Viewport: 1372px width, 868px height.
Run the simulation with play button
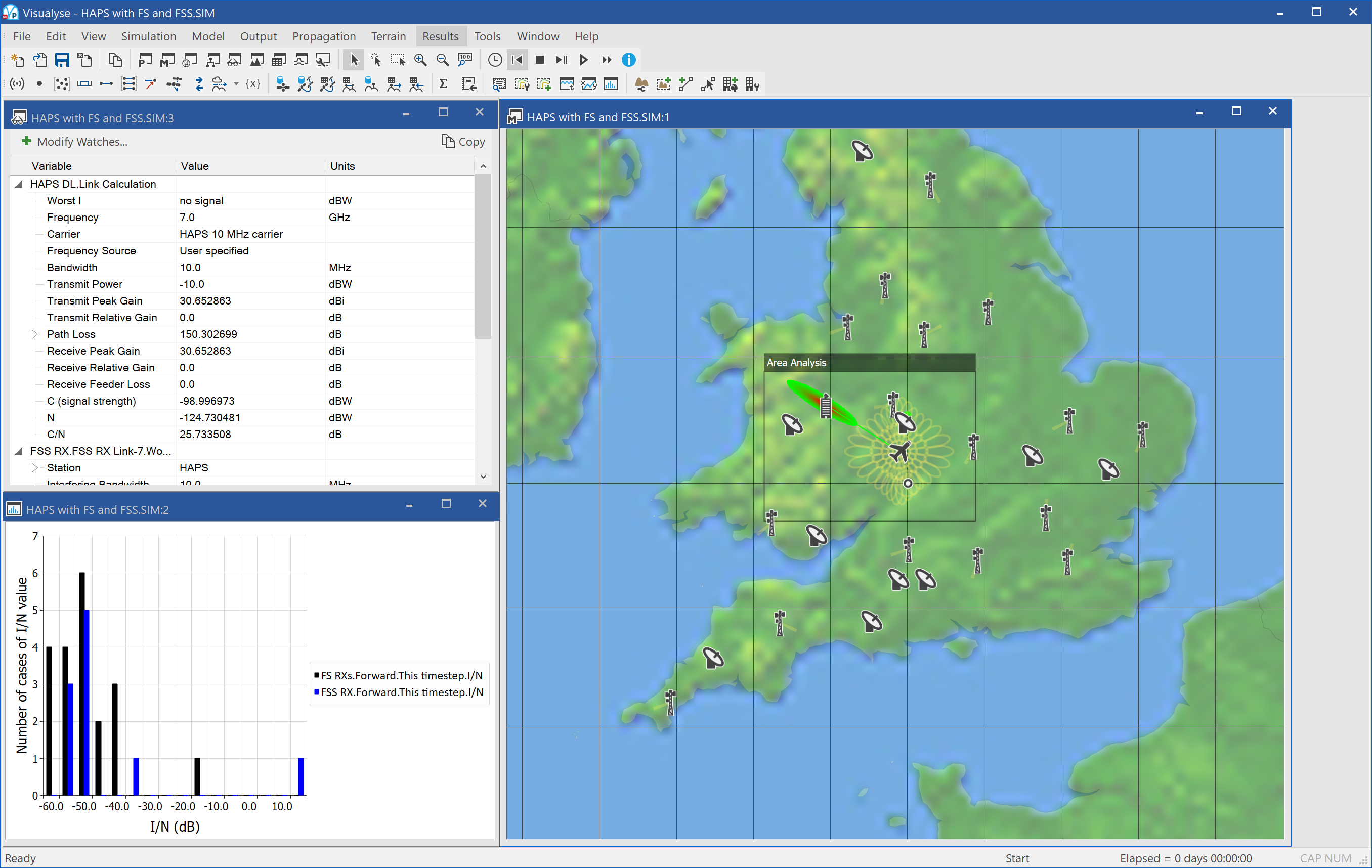point(583,60)
